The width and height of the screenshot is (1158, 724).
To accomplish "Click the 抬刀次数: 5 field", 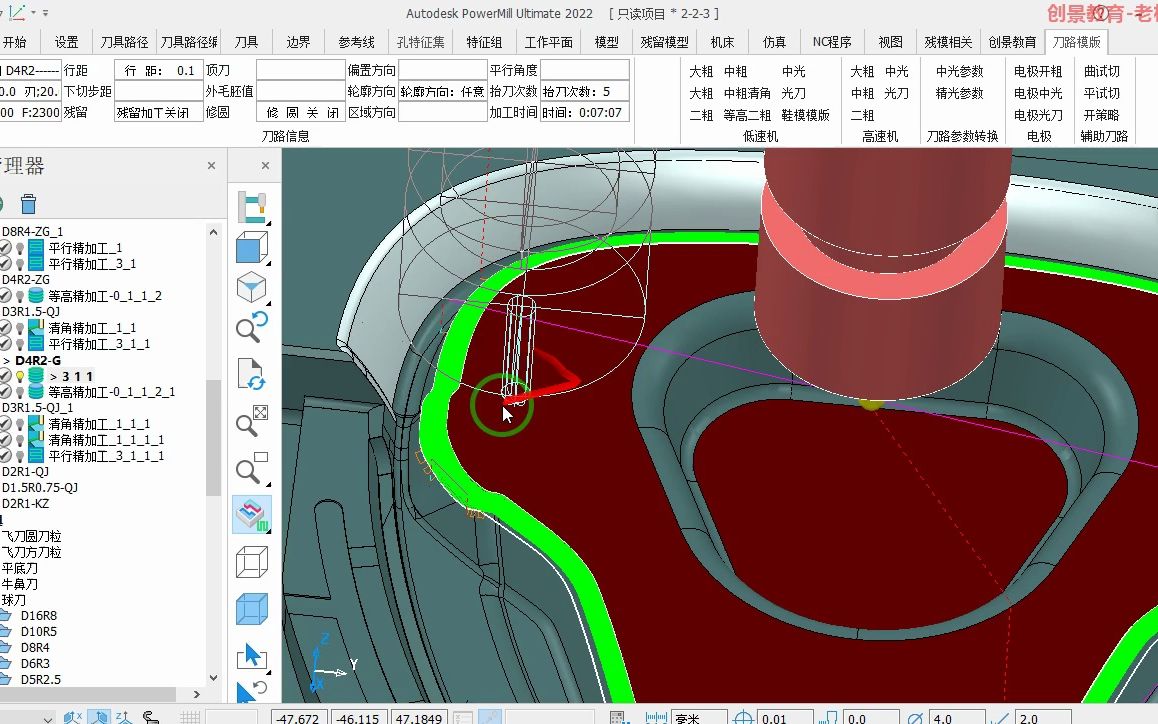I will [585, 92].
